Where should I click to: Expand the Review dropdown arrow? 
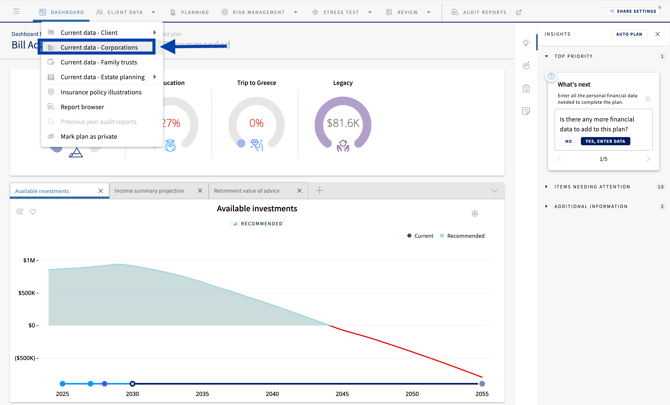point(429,12)
